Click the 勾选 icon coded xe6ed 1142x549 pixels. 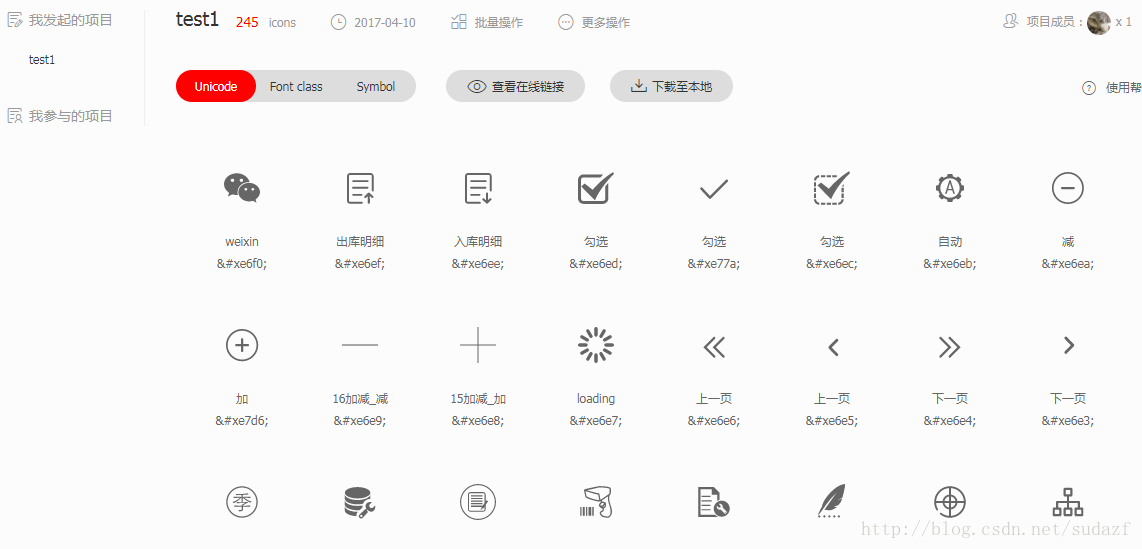tap(596, 189)
